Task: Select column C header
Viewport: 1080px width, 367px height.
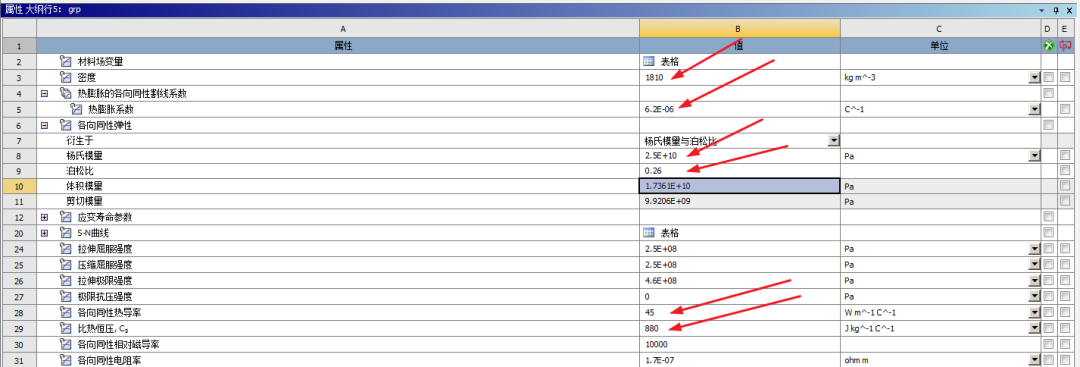Action: (x=940, y=29)
